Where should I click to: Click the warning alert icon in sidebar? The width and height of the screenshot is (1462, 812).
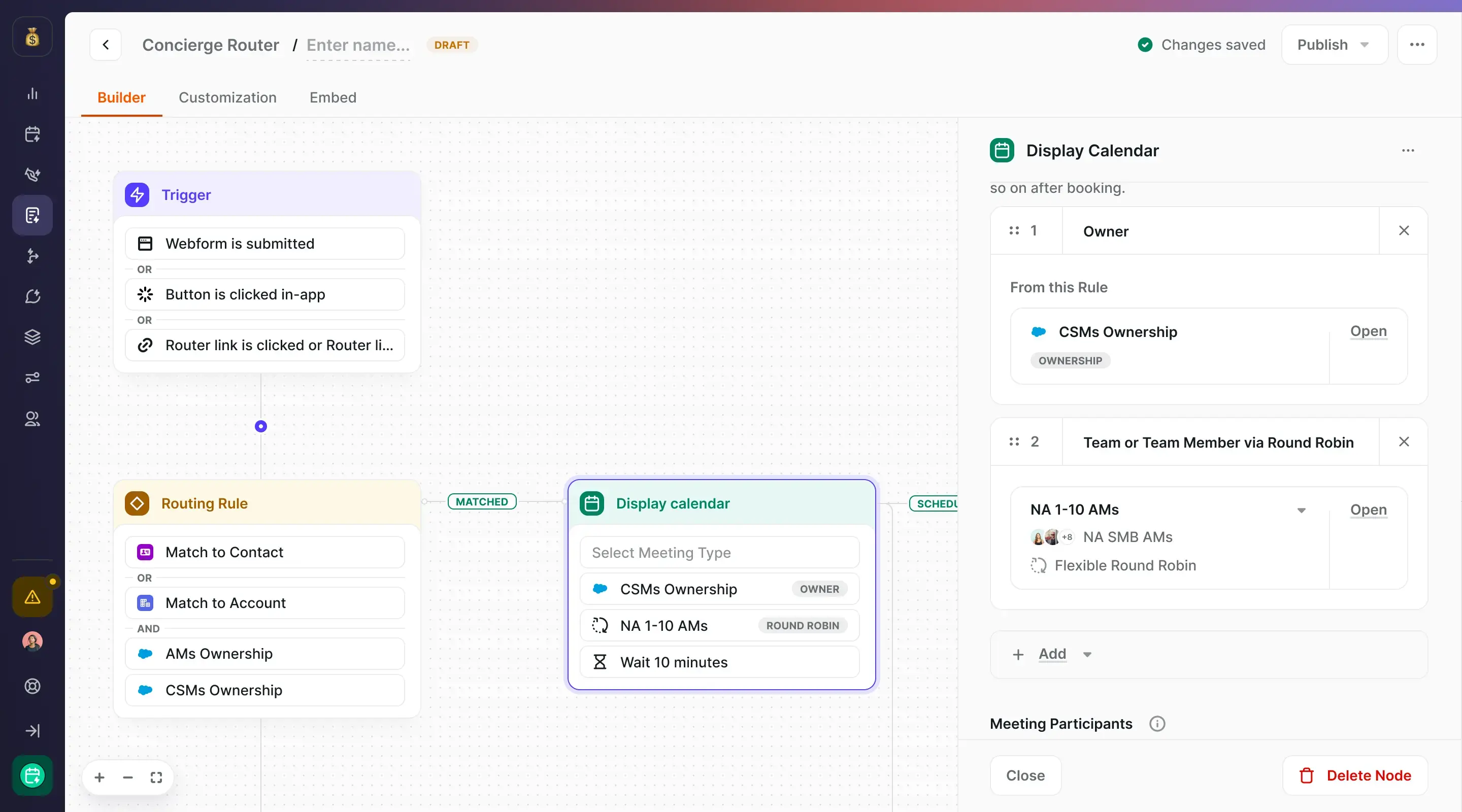pyautogui.click(x=32, y=596)
